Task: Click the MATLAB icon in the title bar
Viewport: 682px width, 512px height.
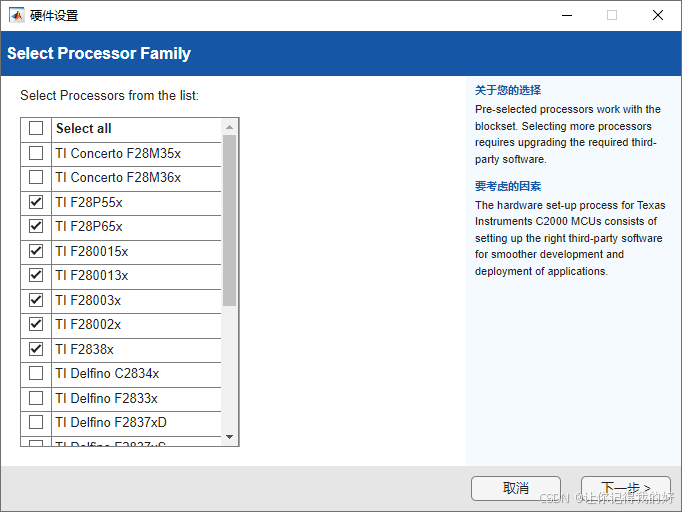Action: pos(17,16)
